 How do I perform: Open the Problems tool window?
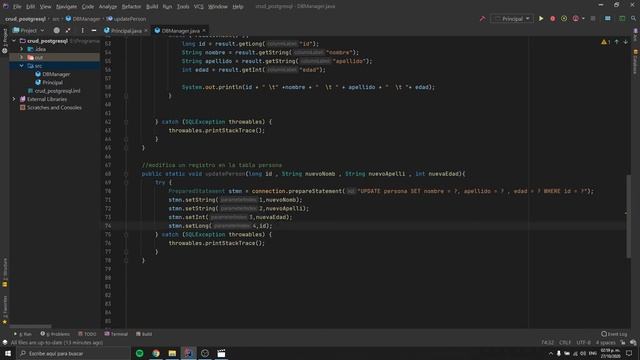[x=55, y=334]
